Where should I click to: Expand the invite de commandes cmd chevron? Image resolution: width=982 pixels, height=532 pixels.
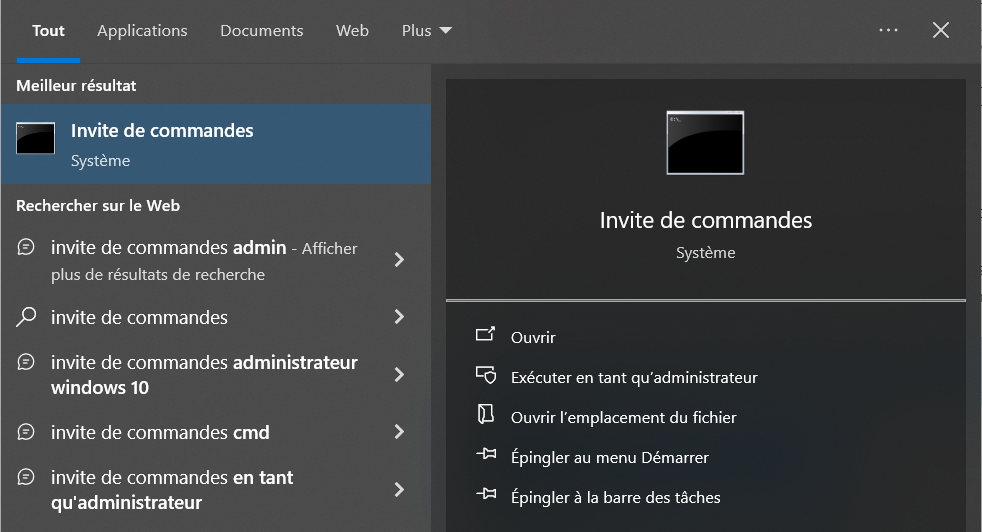click(399, 432)
